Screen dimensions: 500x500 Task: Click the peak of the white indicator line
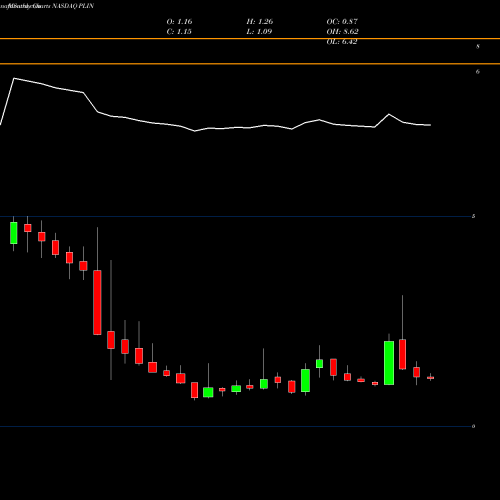pyautogui.click(x=14, y=78)
